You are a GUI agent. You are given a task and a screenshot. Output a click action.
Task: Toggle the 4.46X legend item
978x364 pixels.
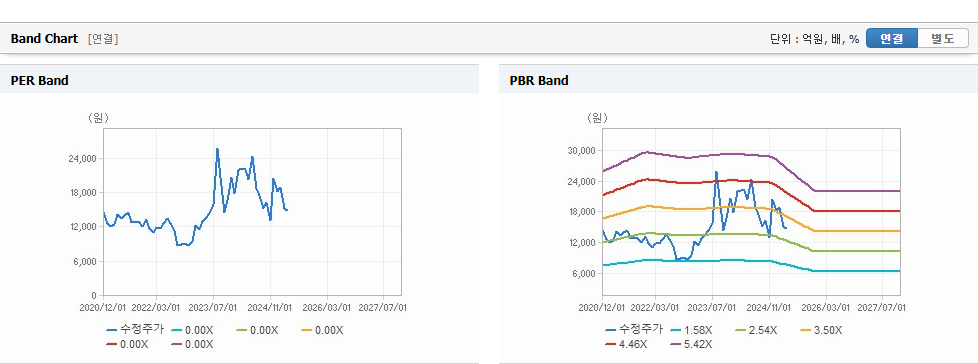626,344
